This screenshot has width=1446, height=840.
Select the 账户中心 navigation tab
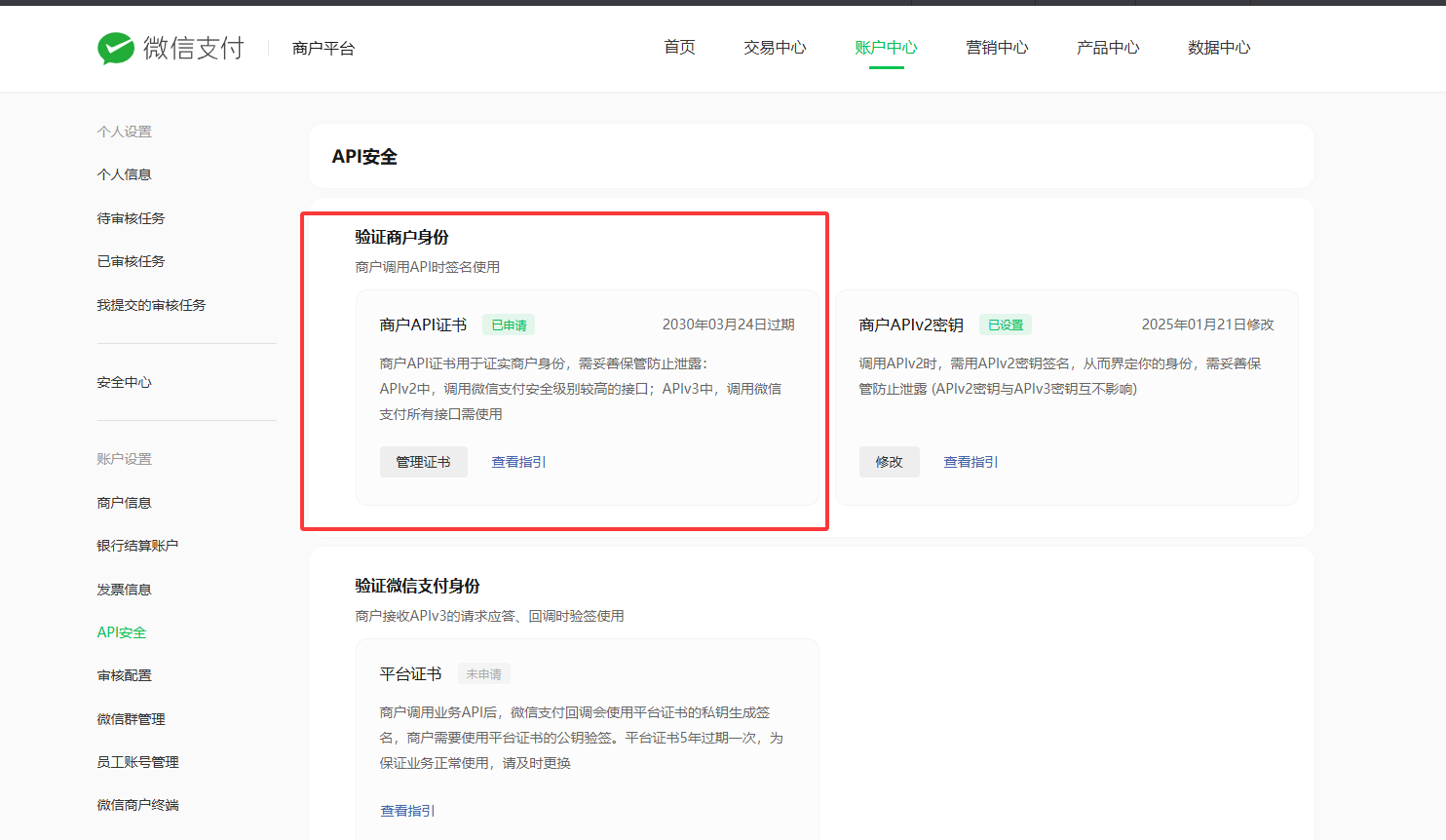click(x=886, y=48)
